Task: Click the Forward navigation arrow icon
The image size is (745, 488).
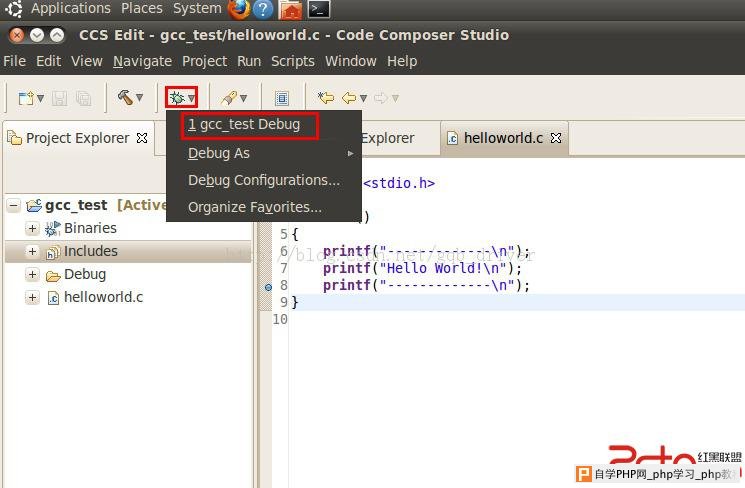Action: pos(381,98)
